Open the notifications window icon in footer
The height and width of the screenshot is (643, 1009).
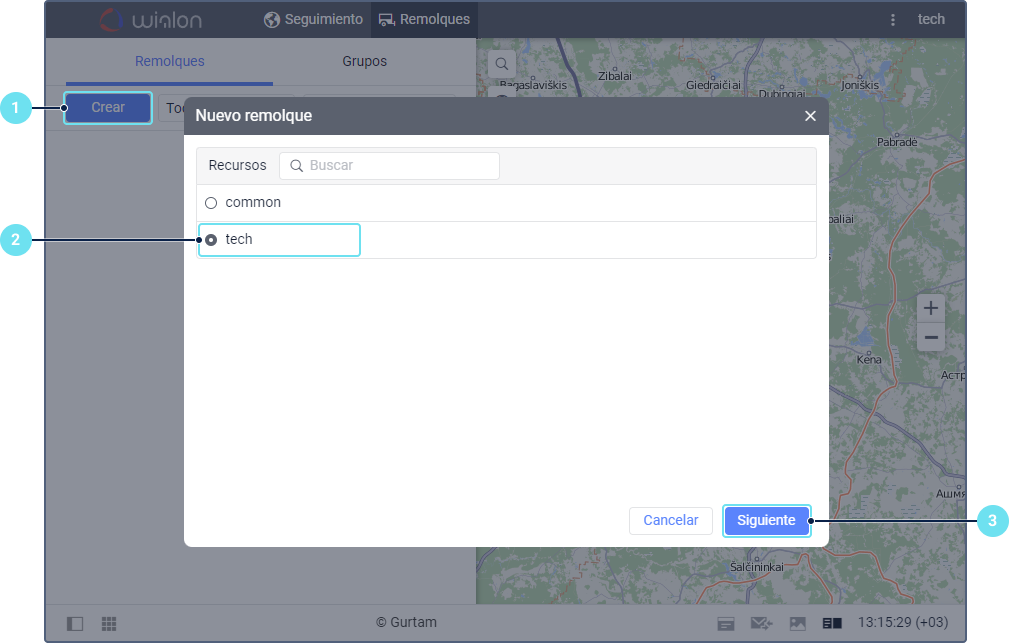click(726, 624)
